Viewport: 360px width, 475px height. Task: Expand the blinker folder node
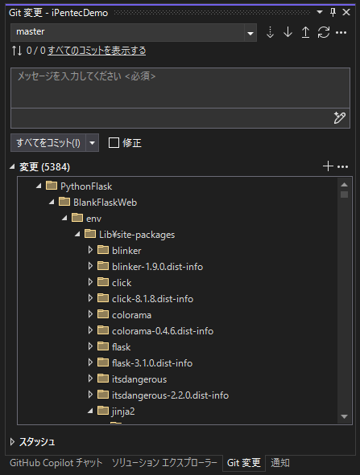point(90,250)
